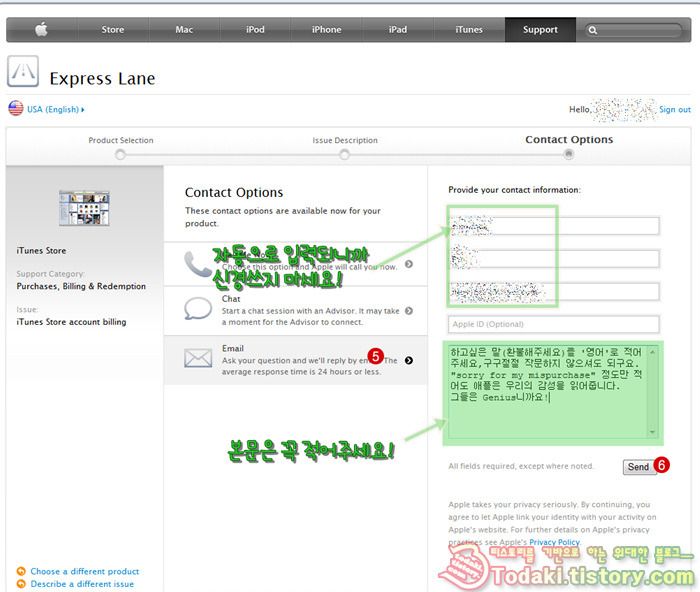The image size is (700, 592).
Task: Click the message box scroll up arrow
Action: coord(652,352)
